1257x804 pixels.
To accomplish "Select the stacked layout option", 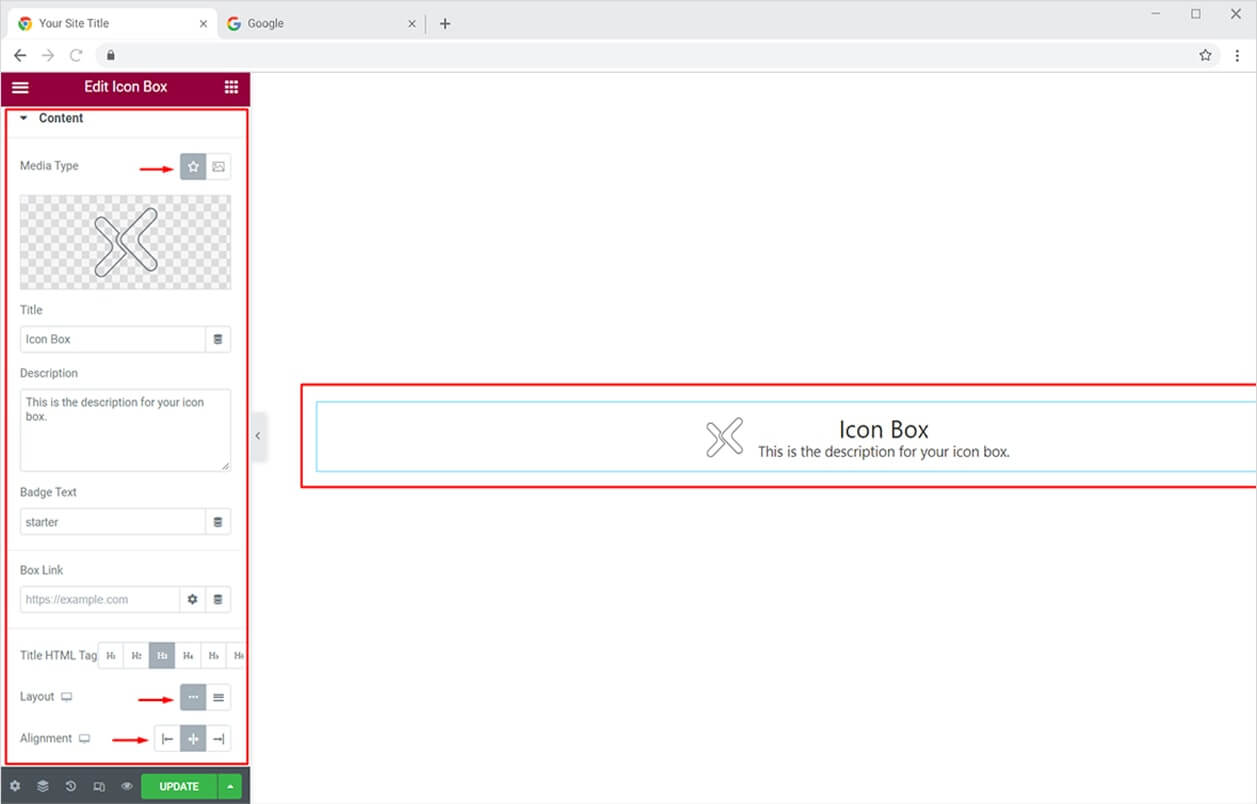I will (x=218, y=697).
